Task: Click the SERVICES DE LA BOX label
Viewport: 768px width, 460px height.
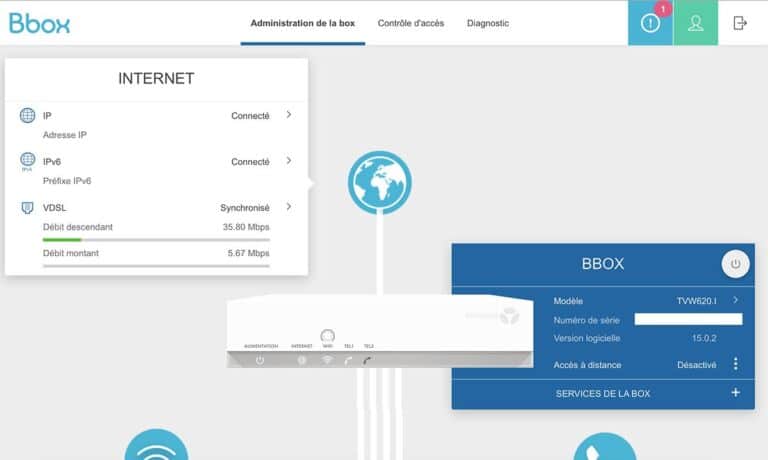Action: pos(602,394)
